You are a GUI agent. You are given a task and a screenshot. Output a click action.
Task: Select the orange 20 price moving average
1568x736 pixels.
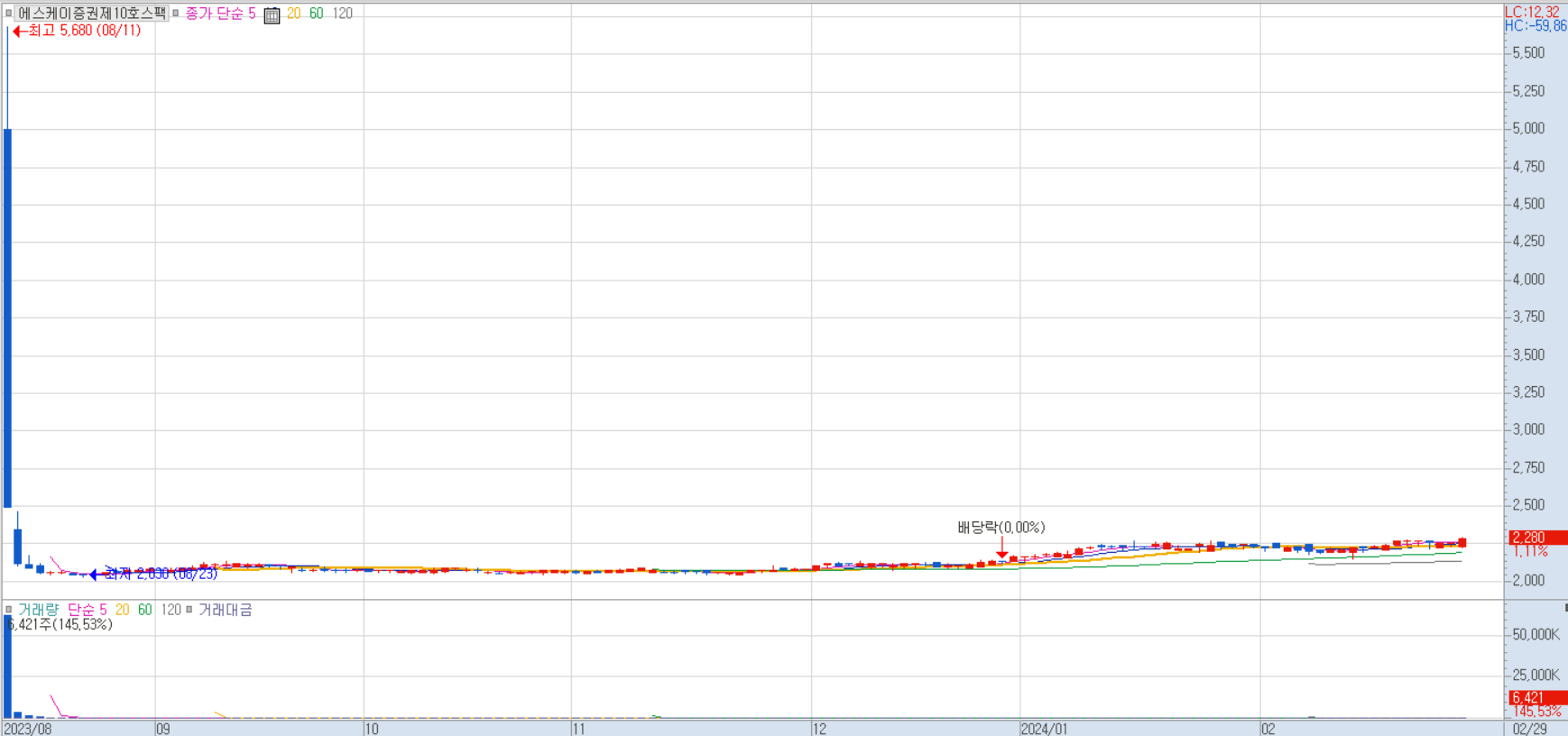pos(294,14)
